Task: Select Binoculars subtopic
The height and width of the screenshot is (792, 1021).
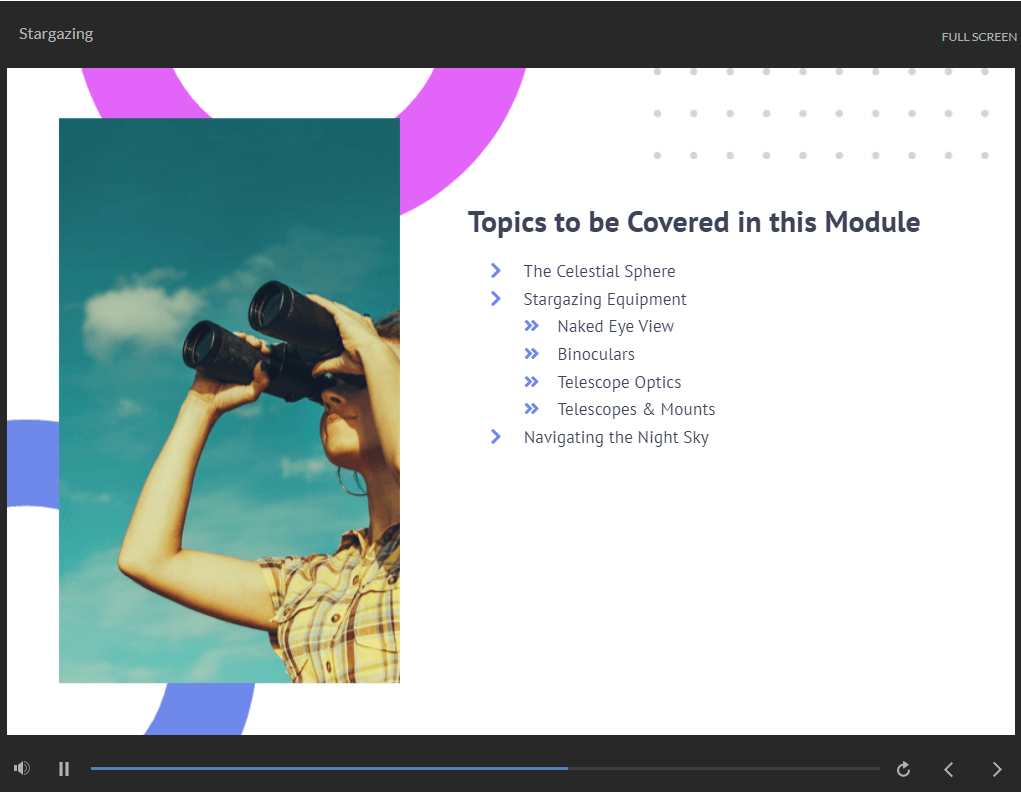Action: click(596, 354)
